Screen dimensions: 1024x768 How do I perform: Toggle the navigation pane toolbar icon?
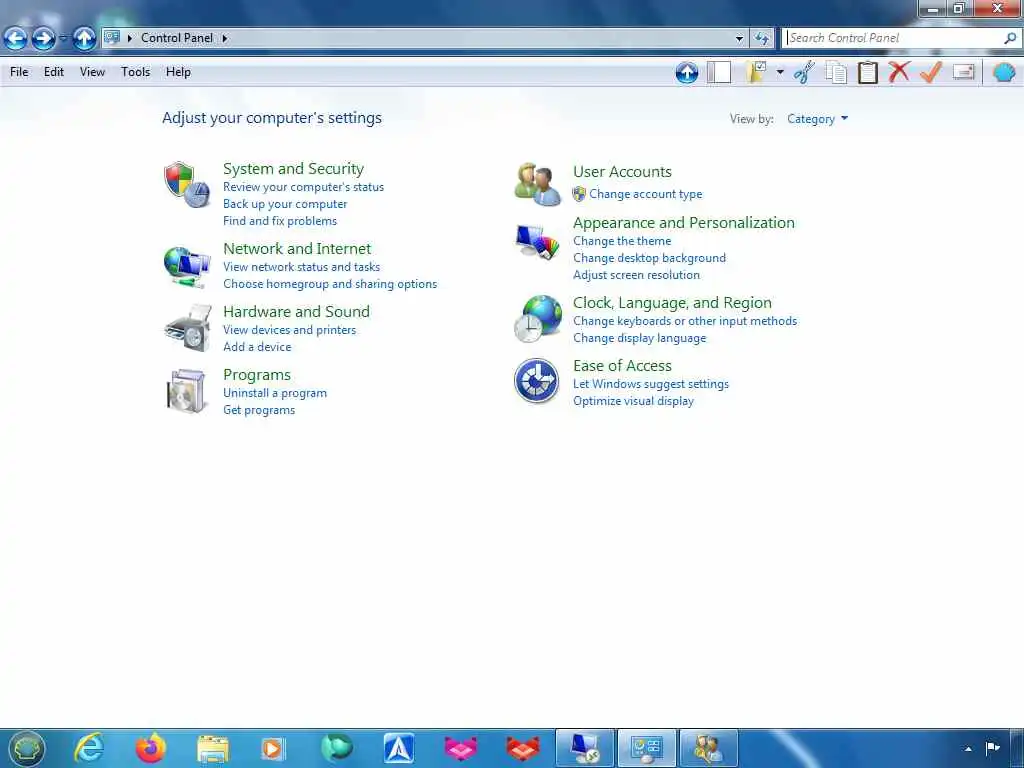click(719, 72)
